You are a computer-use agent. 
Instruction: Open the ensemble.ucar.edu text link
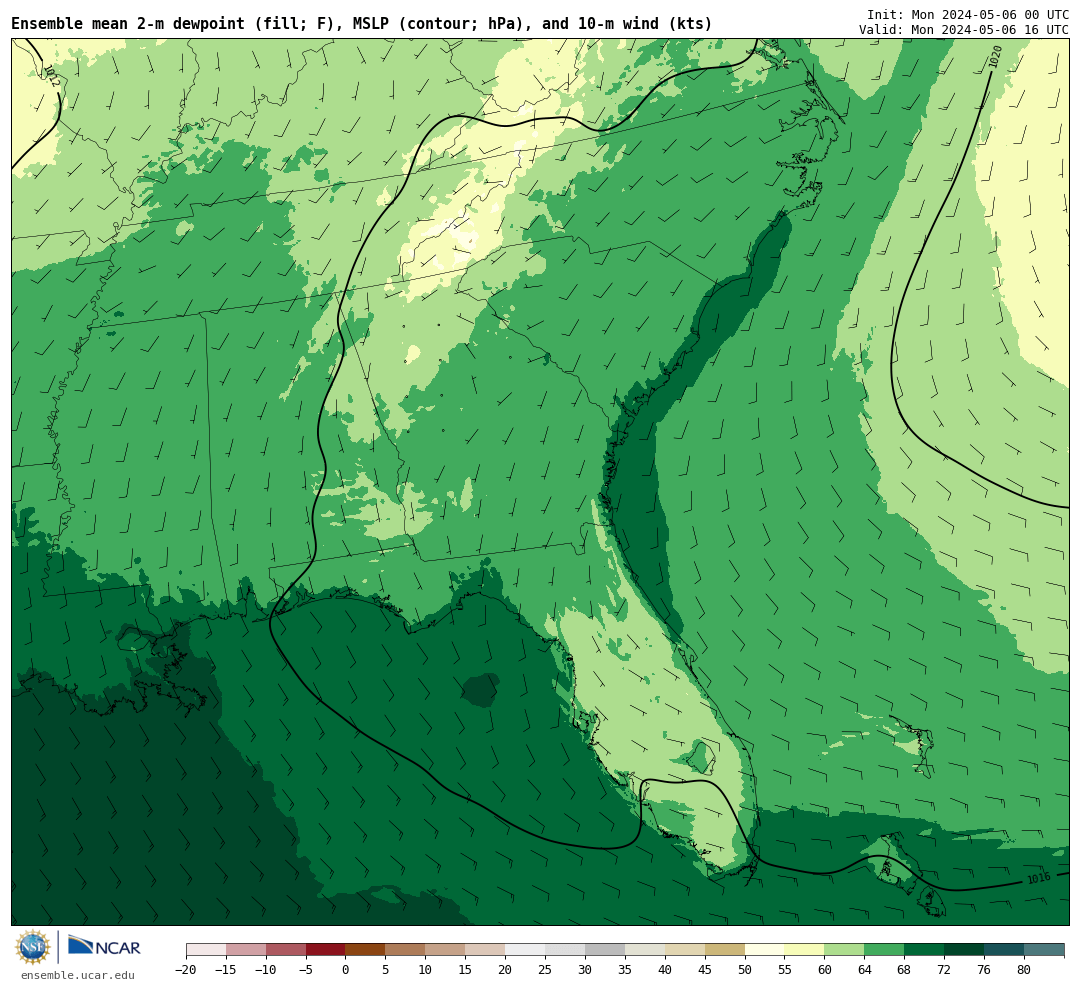77,975
